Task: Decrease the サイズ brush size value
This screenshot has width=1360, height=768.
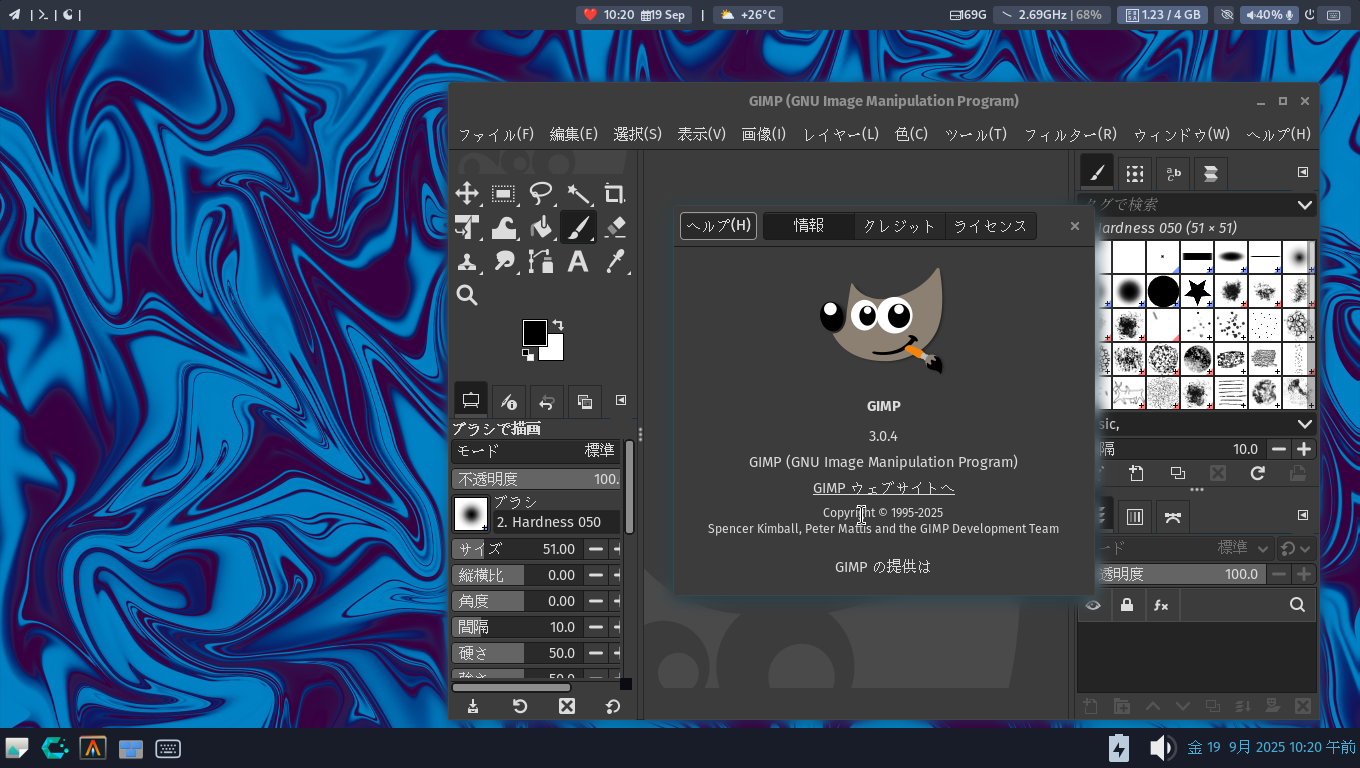Action: 595,549
